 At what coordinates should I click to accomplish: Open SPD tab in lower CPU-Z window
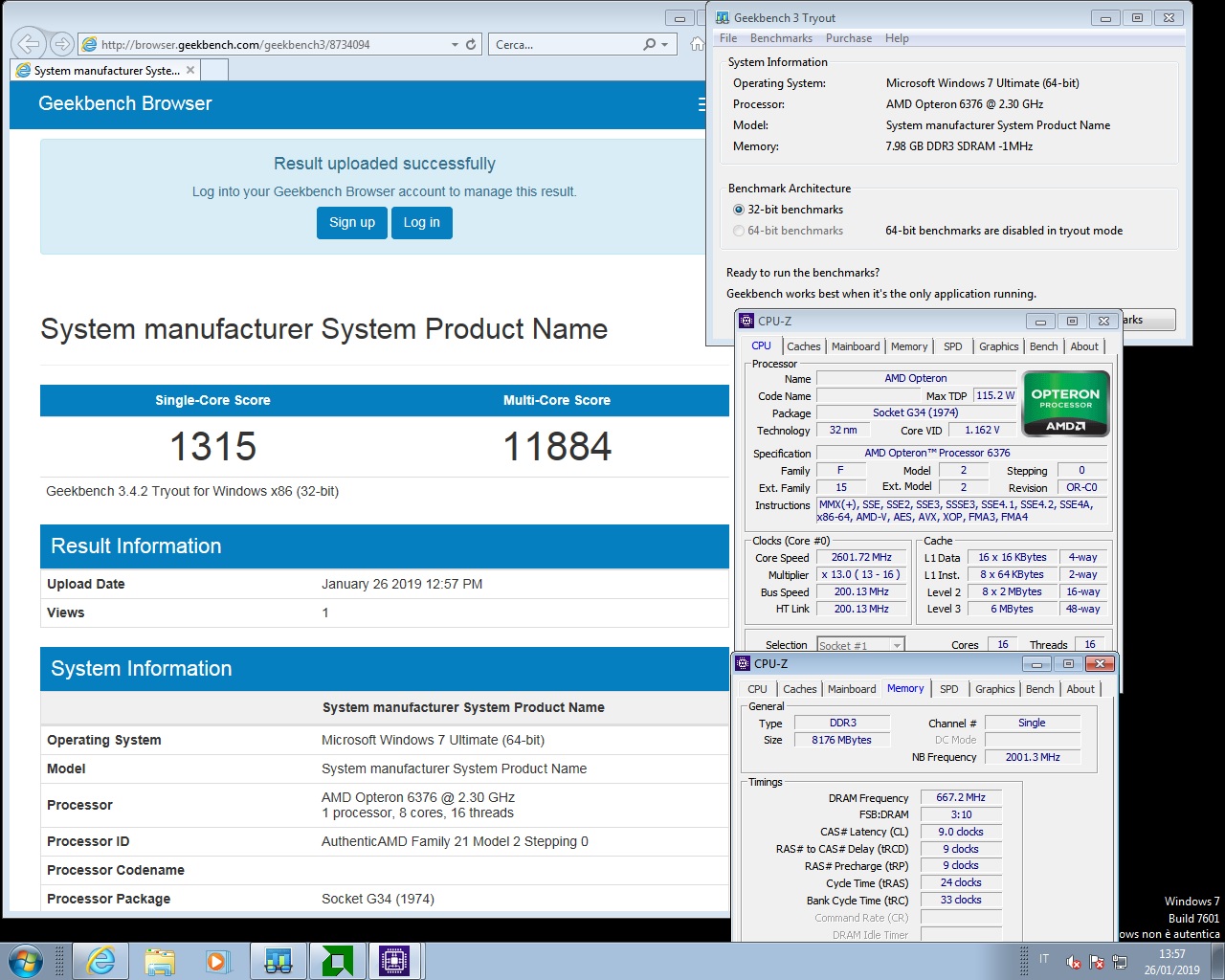tap(949, 689)
